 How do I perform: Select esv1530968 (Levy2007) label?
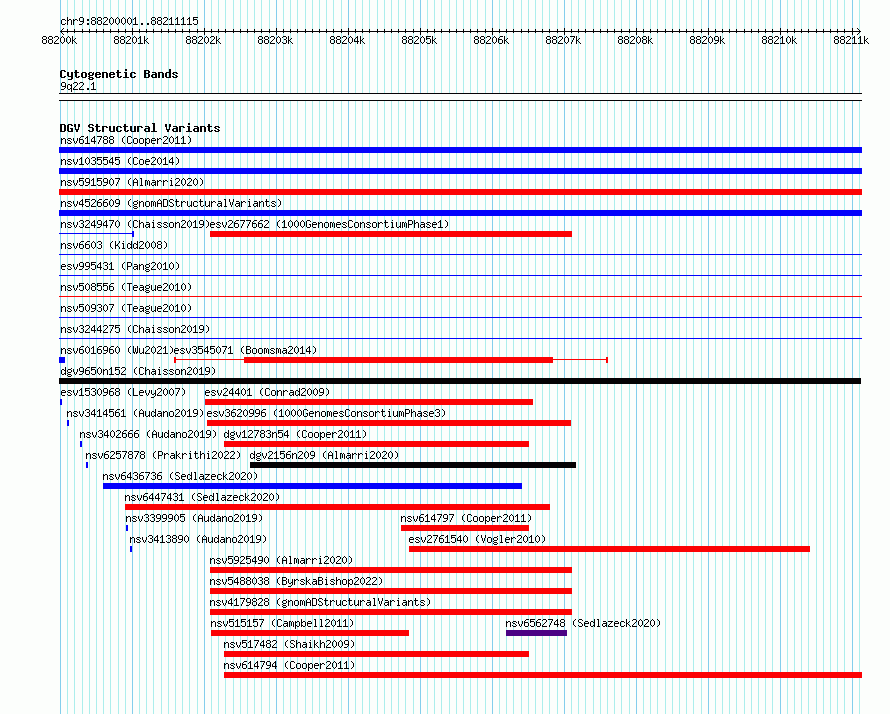[x=123, y=392]
